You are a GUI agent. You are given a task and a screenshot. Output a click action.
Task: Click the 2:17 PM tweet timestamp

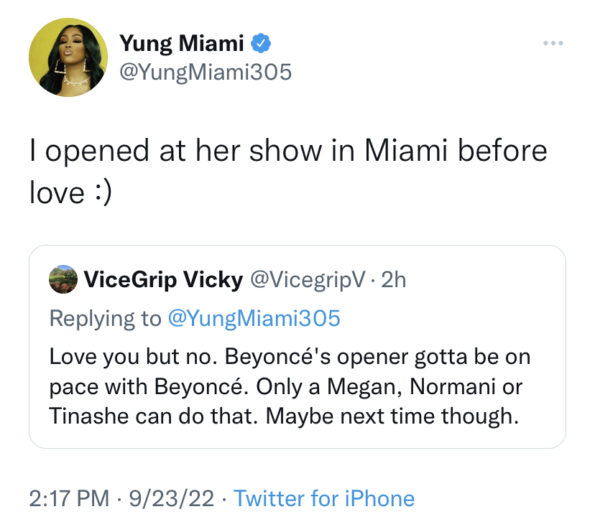pos(69,498)
